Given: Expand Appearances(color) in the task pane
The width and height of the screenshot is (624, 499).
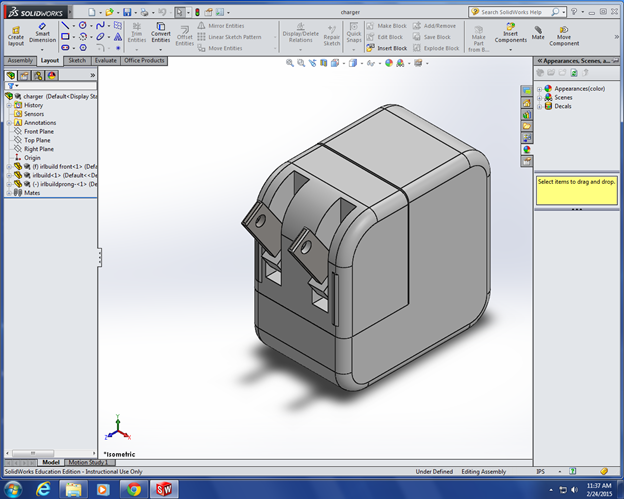Looking at the screenshot, I should (540, 89).
